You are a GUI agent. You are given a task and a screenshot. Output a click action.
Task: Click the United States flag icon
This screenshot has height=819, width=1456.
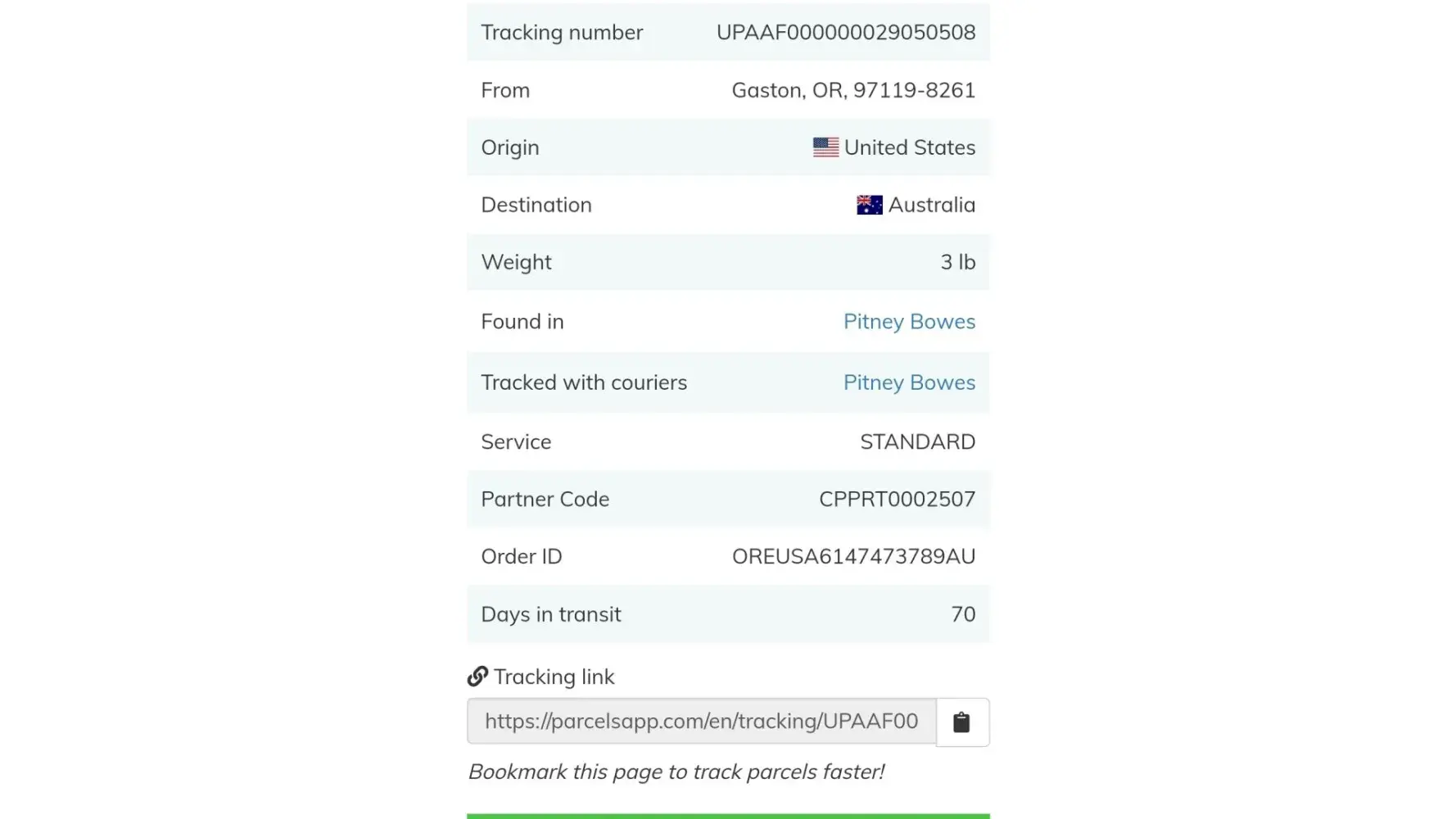(x=825, y=147)
